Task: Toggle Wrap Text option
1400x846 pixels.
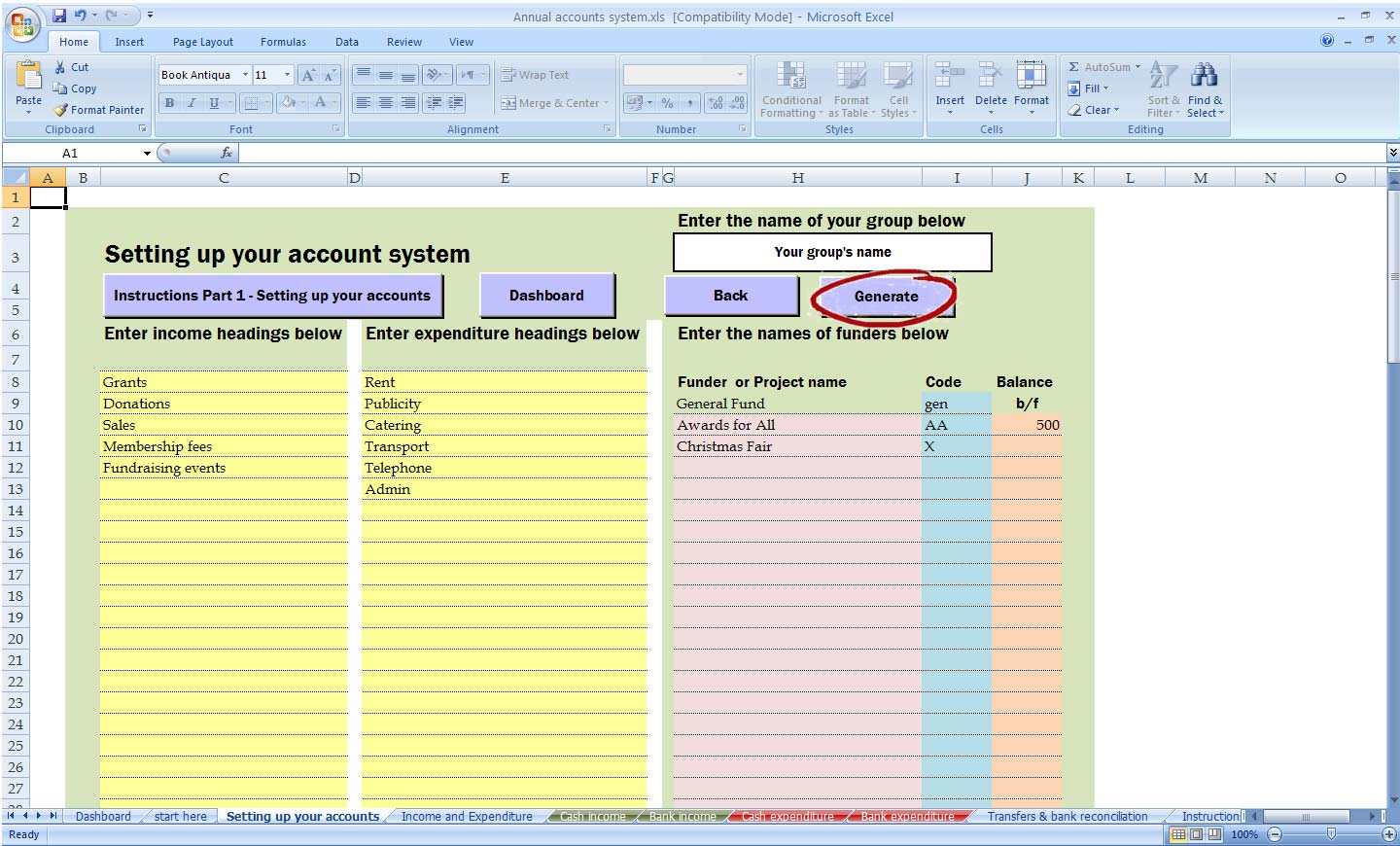Action: [x=535, y=75]
